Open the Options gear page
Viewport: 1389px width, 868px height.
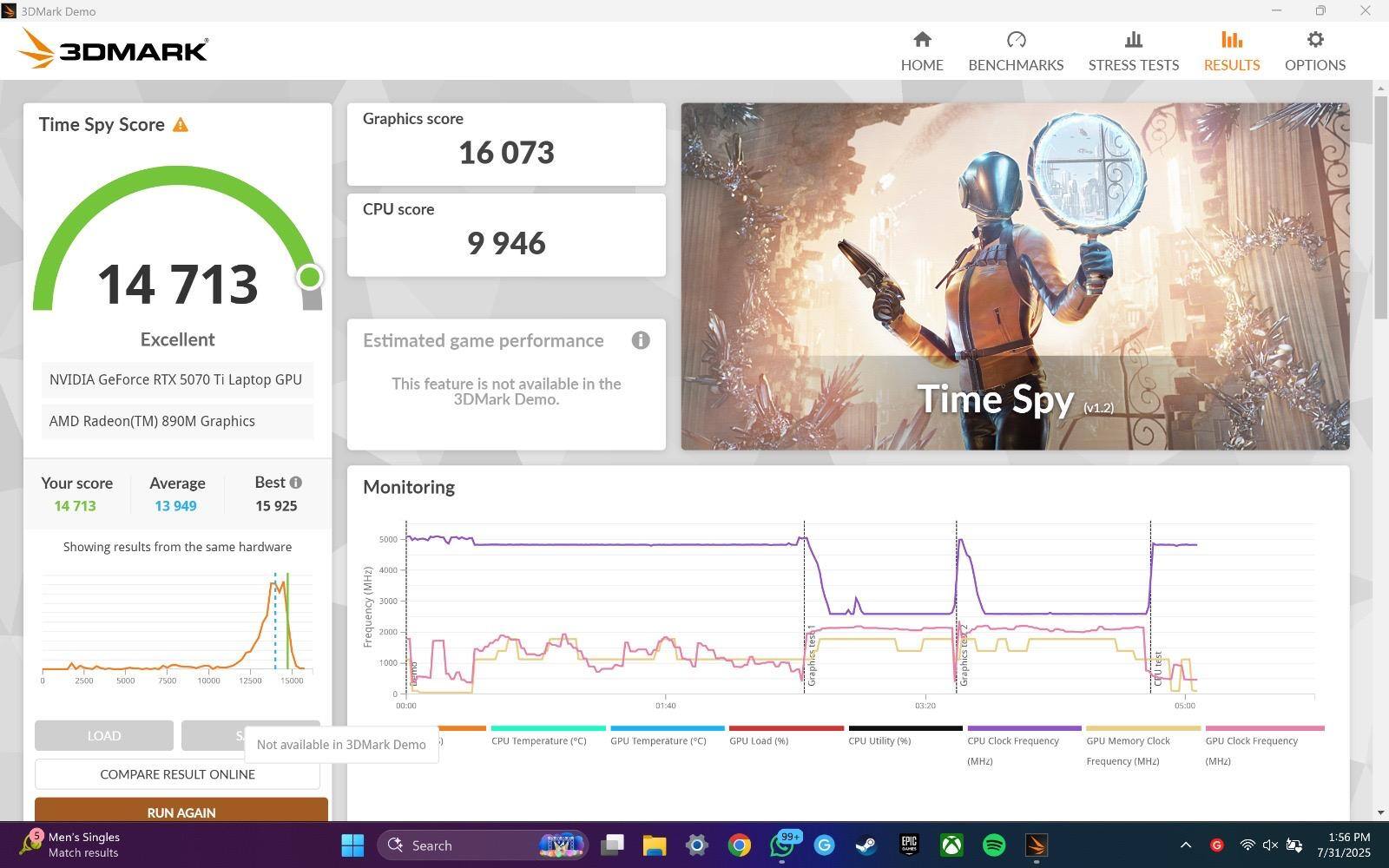click(x=1314, y=51)
